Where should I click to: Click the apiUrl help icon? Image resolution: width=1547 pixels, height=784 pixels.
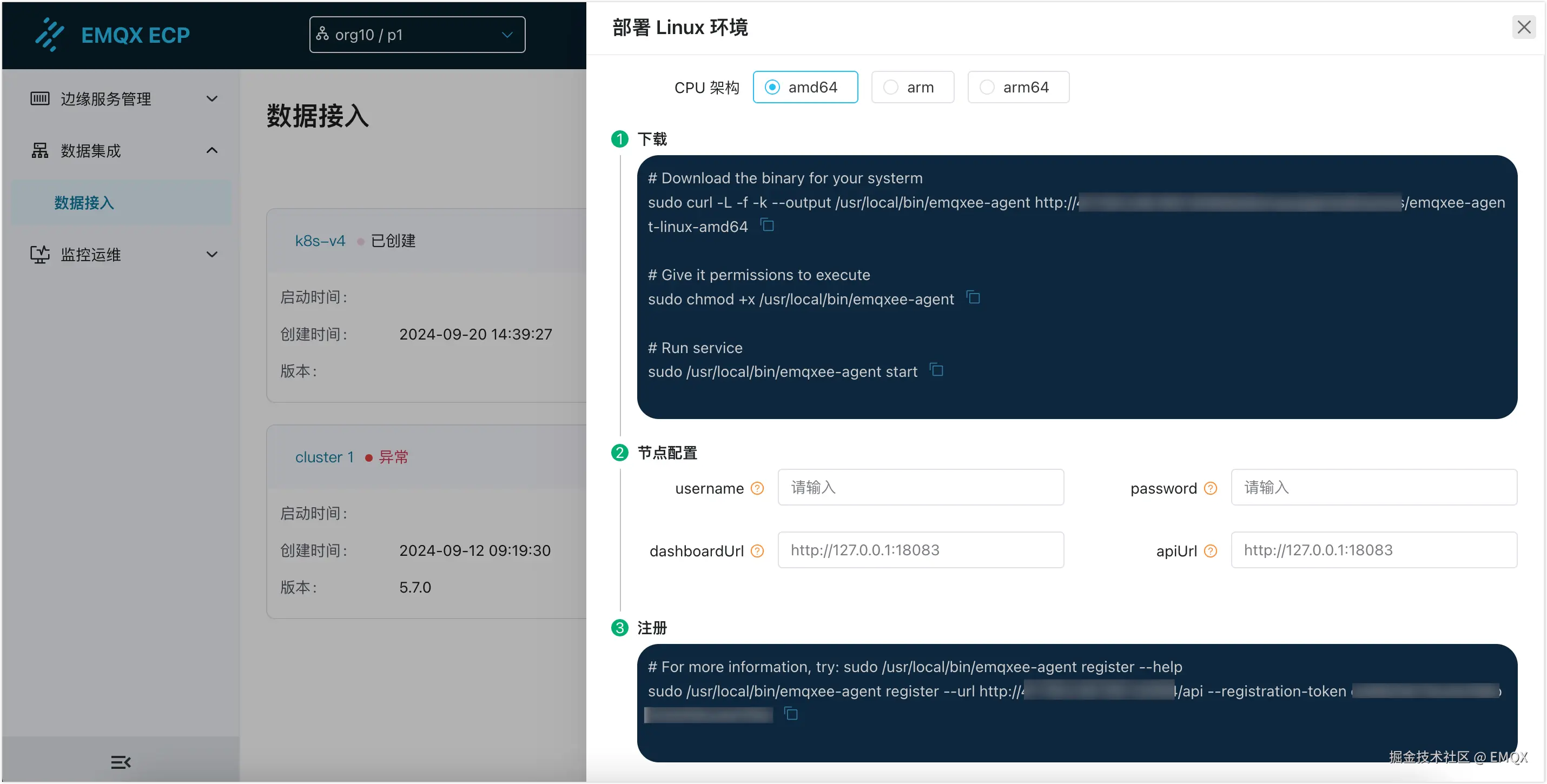click(1210, 551)
